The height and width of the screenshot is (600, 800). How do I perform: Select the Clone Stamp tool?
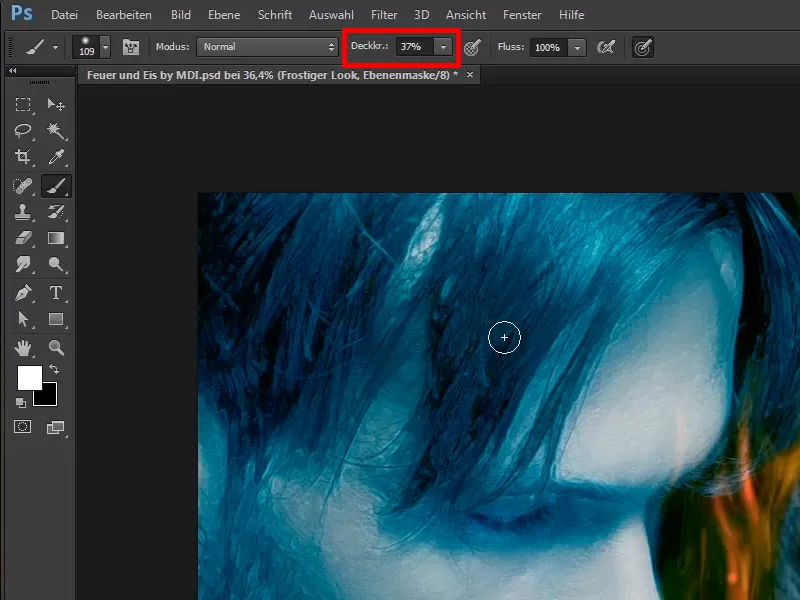tap(22, 212)
